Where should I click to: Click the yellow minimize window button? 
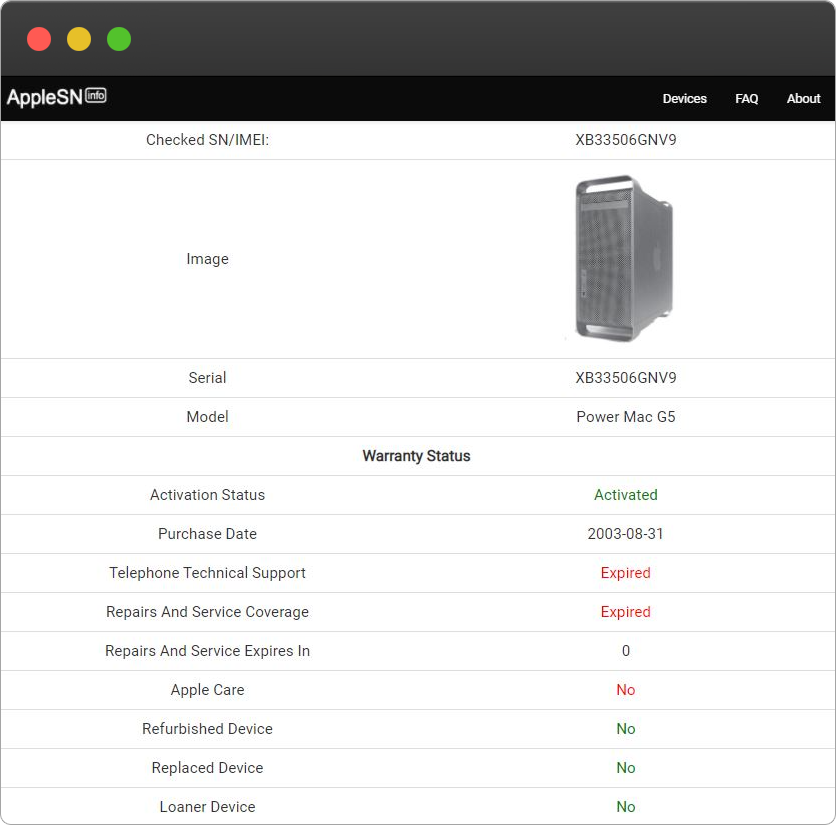tap(79, 39)
